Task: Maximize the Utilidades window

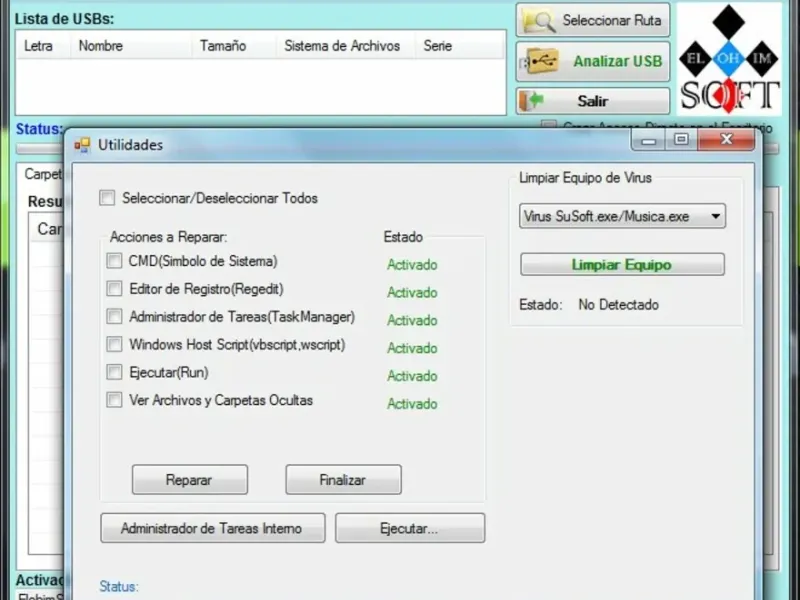Action: click(x=681, y=140)
